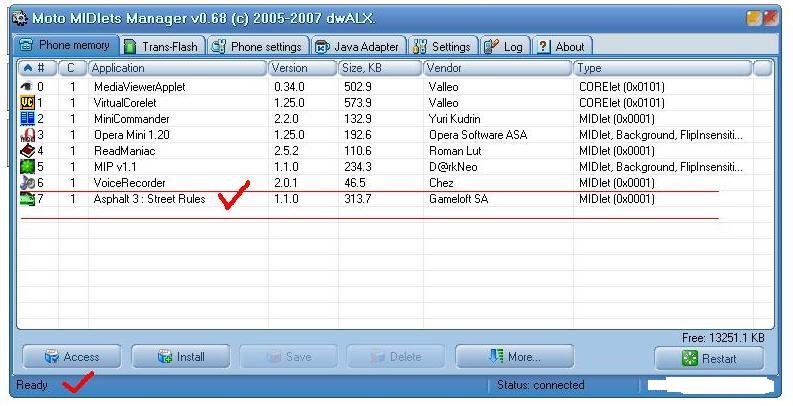Click the Restart button
This screenshot has height=406, width=793.
(709, 358)
